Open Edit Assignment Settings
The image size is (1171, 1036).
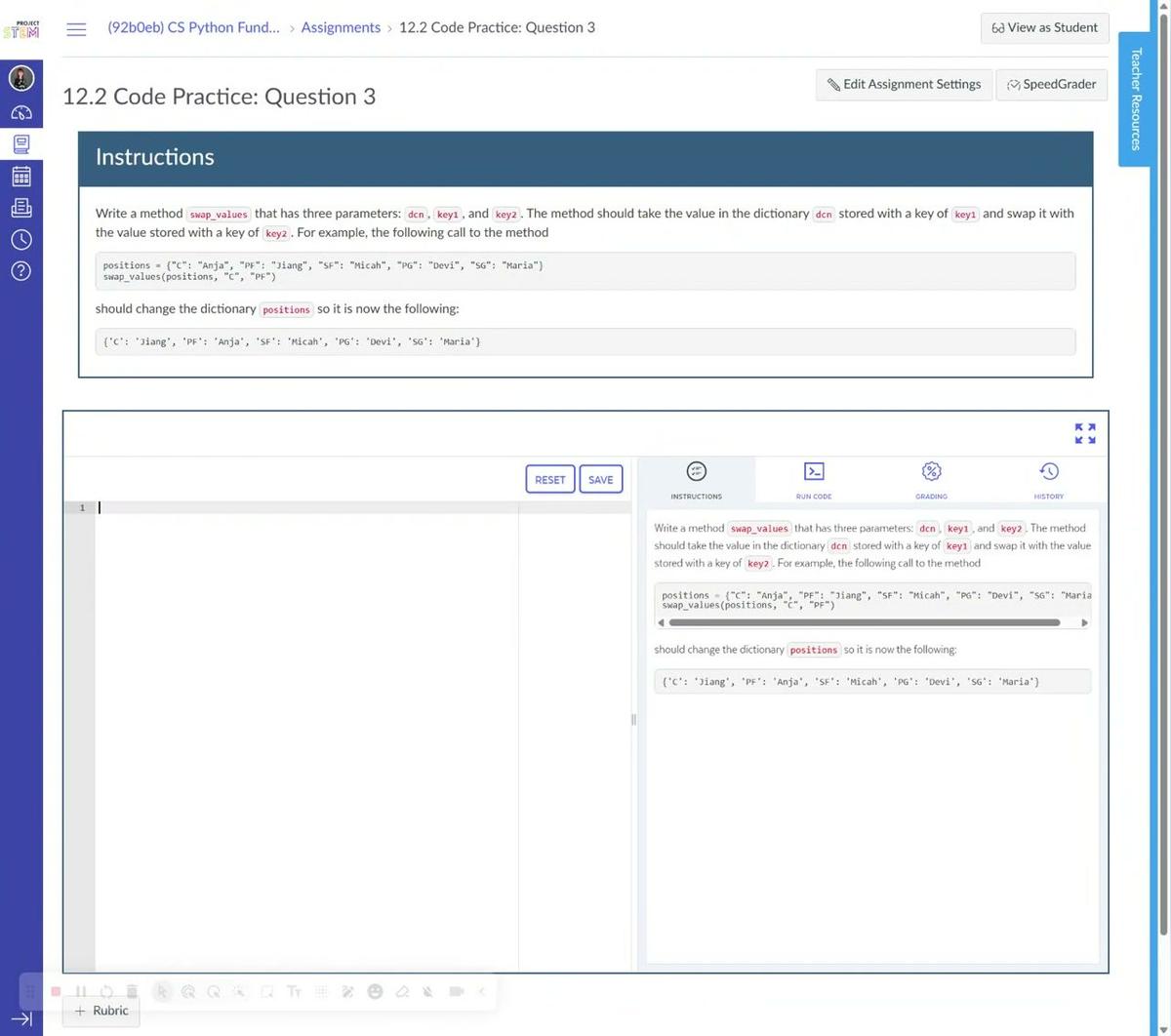coord(905,84)
